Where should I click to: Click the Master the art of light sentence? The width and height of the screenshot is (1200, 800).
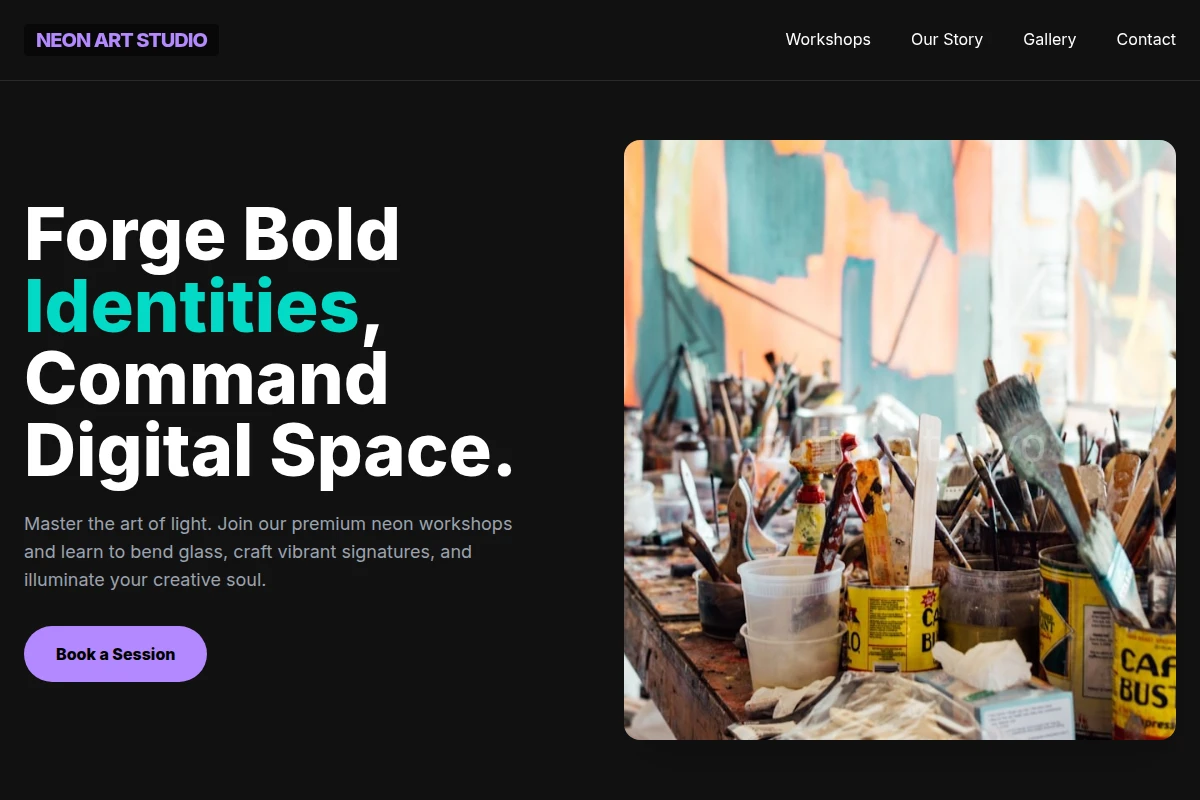tap(118, 524)
